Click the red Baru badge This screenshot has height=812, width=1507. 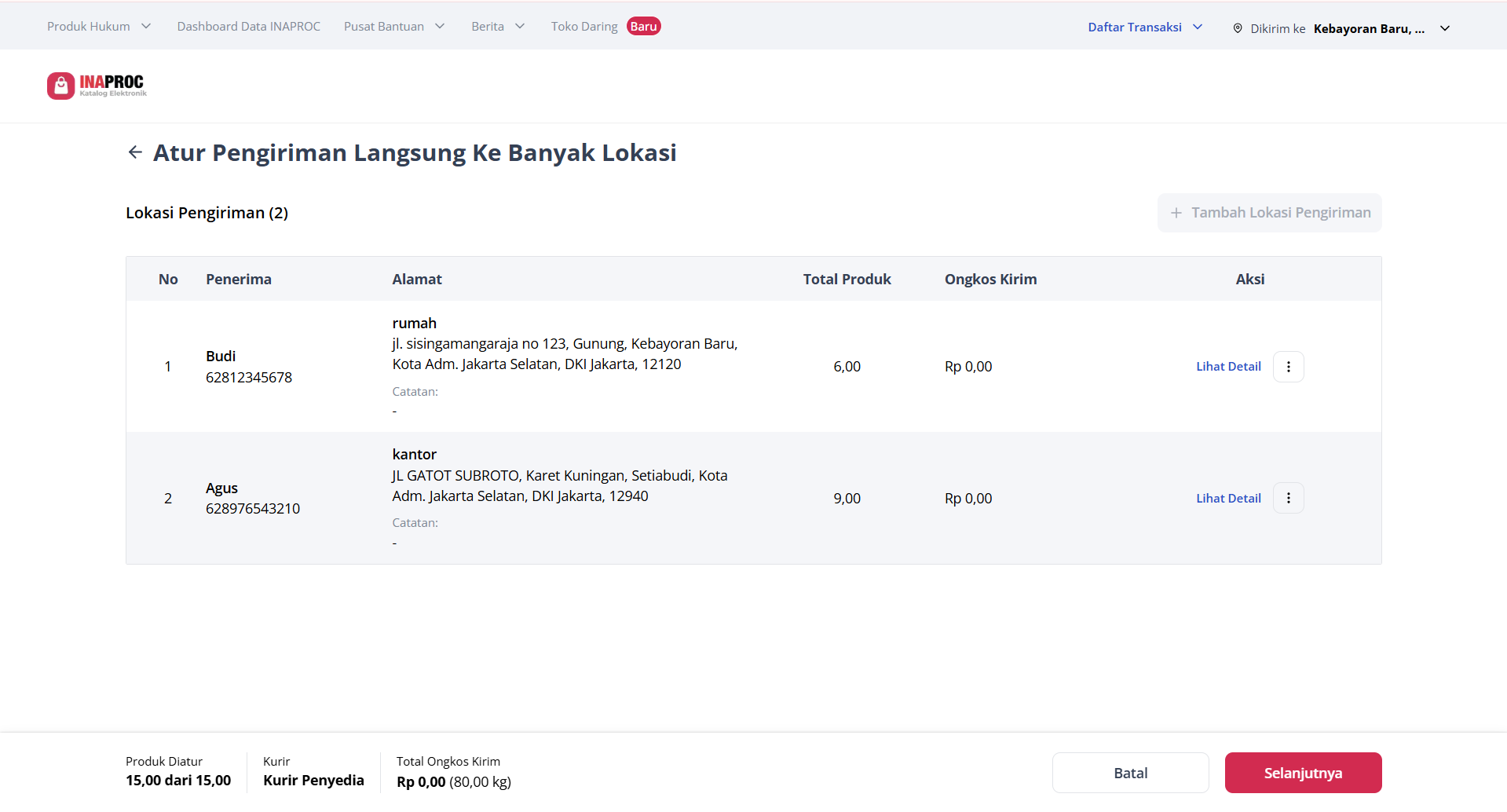(x=643, y=27)
